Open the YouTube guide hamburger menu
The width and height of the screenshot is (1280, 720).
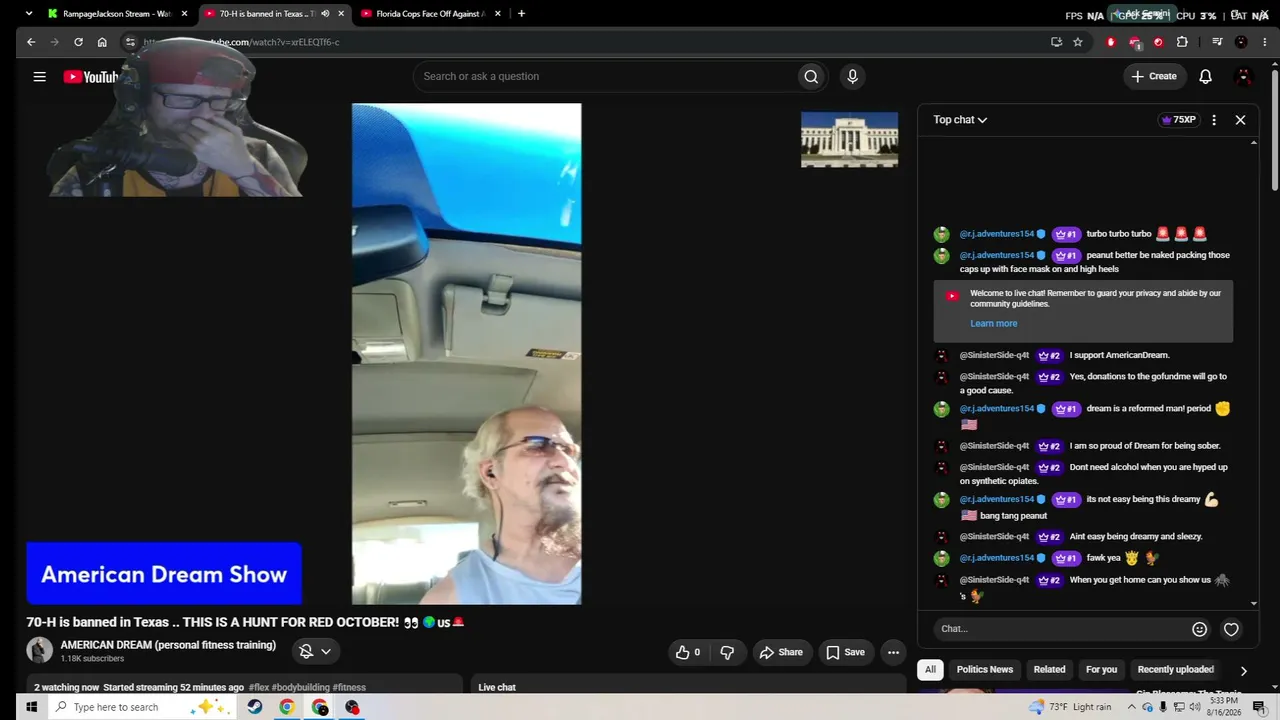[39, 77]
